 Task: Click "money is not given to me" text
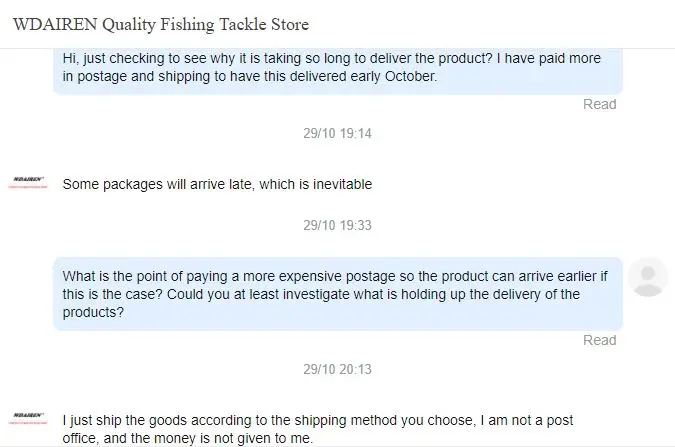[241, 439]
